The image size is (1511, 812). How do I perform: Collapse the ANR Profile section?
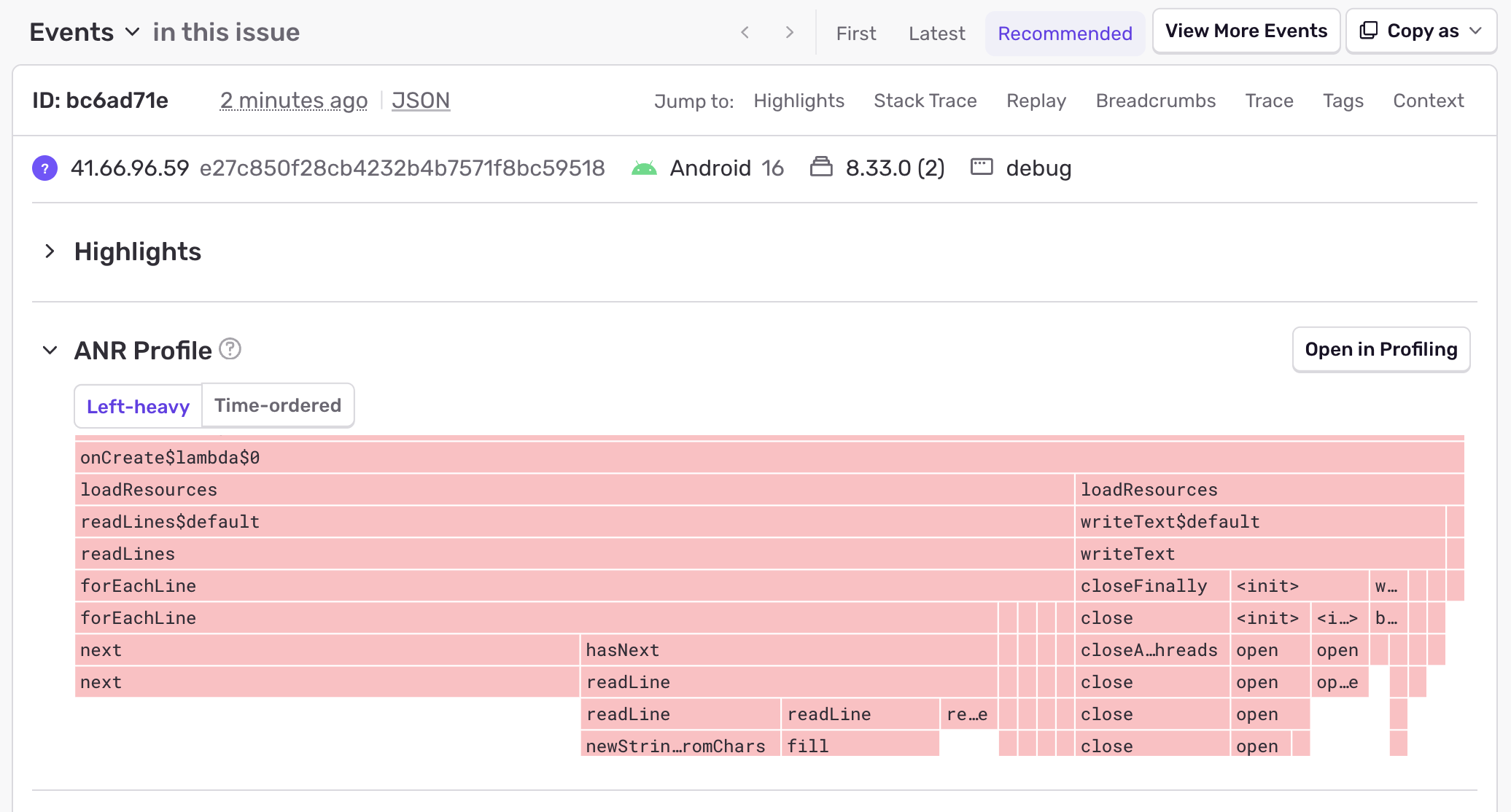(x=50, y=350)
